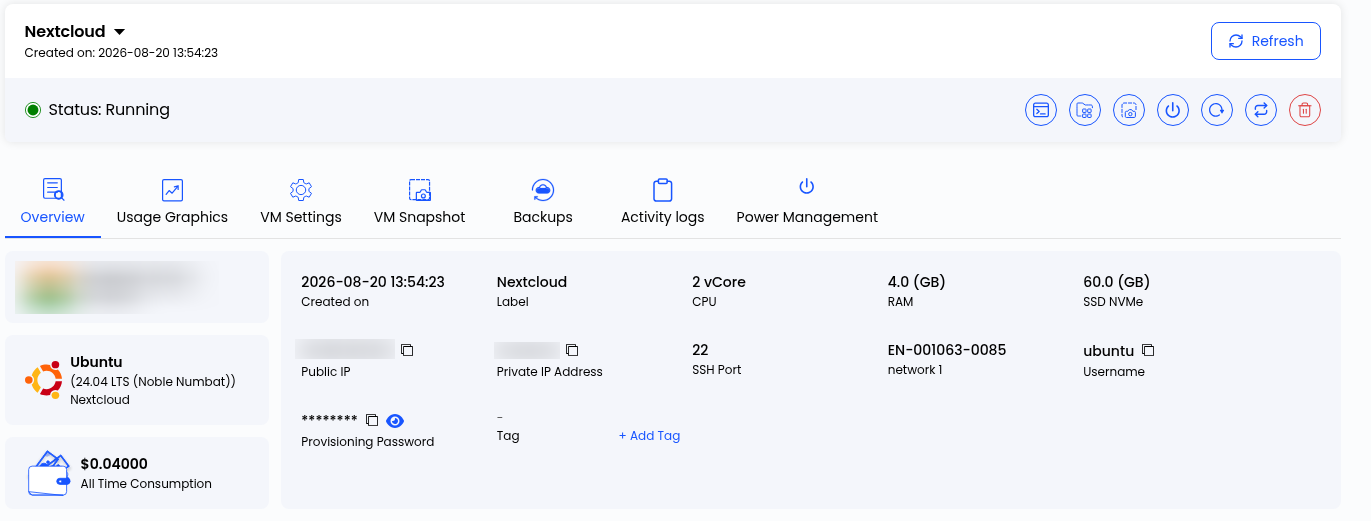
Task: Click the $0.04000 consumption value
Action: pos(114,464)
